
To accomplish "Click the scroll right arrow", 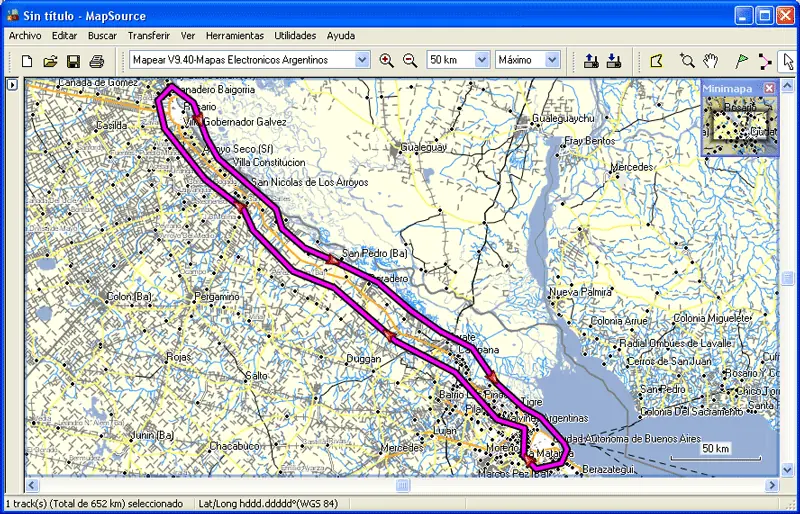I will (x=773, y=484).
